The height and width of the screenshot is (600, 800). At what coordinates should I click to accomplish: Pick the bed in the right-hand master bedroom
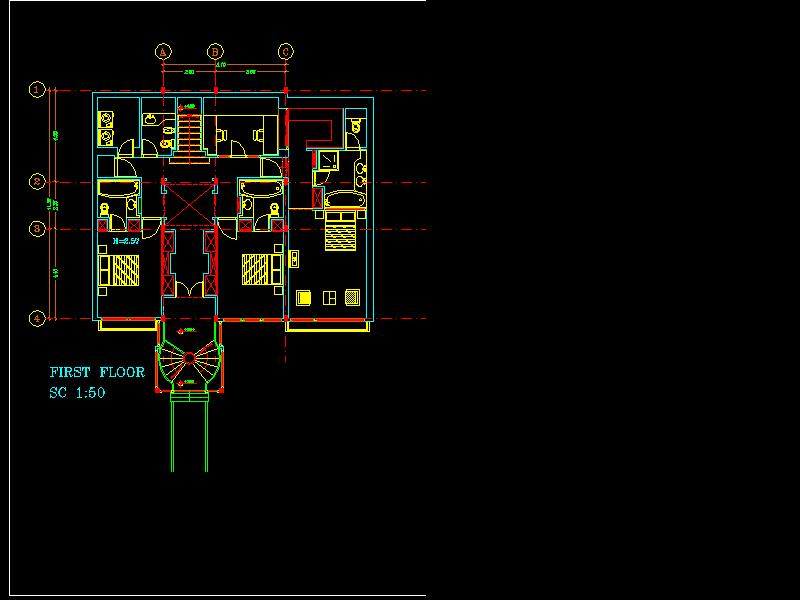(341, 233)
